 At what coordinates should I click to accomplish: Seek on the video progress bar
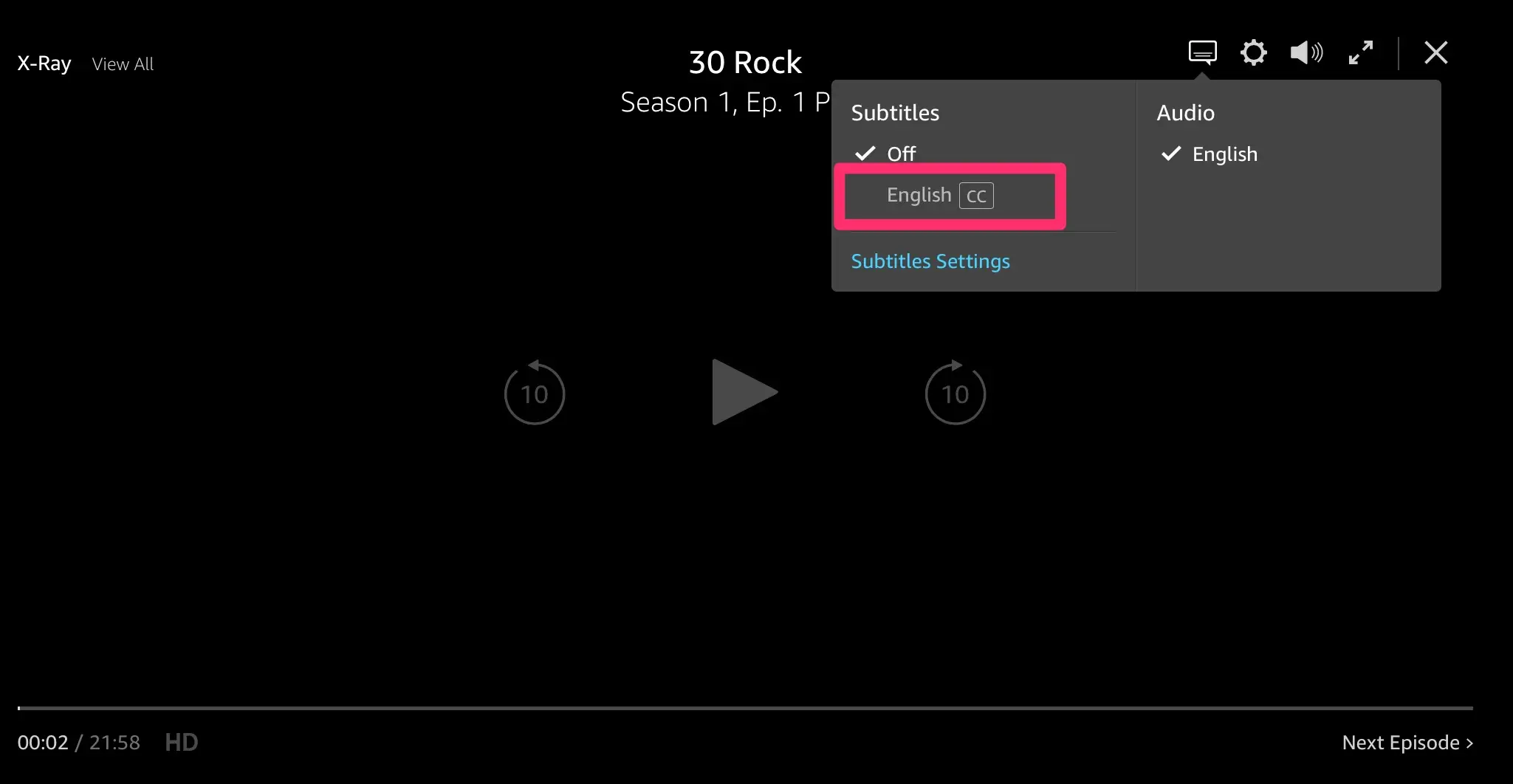coord(745,708)
